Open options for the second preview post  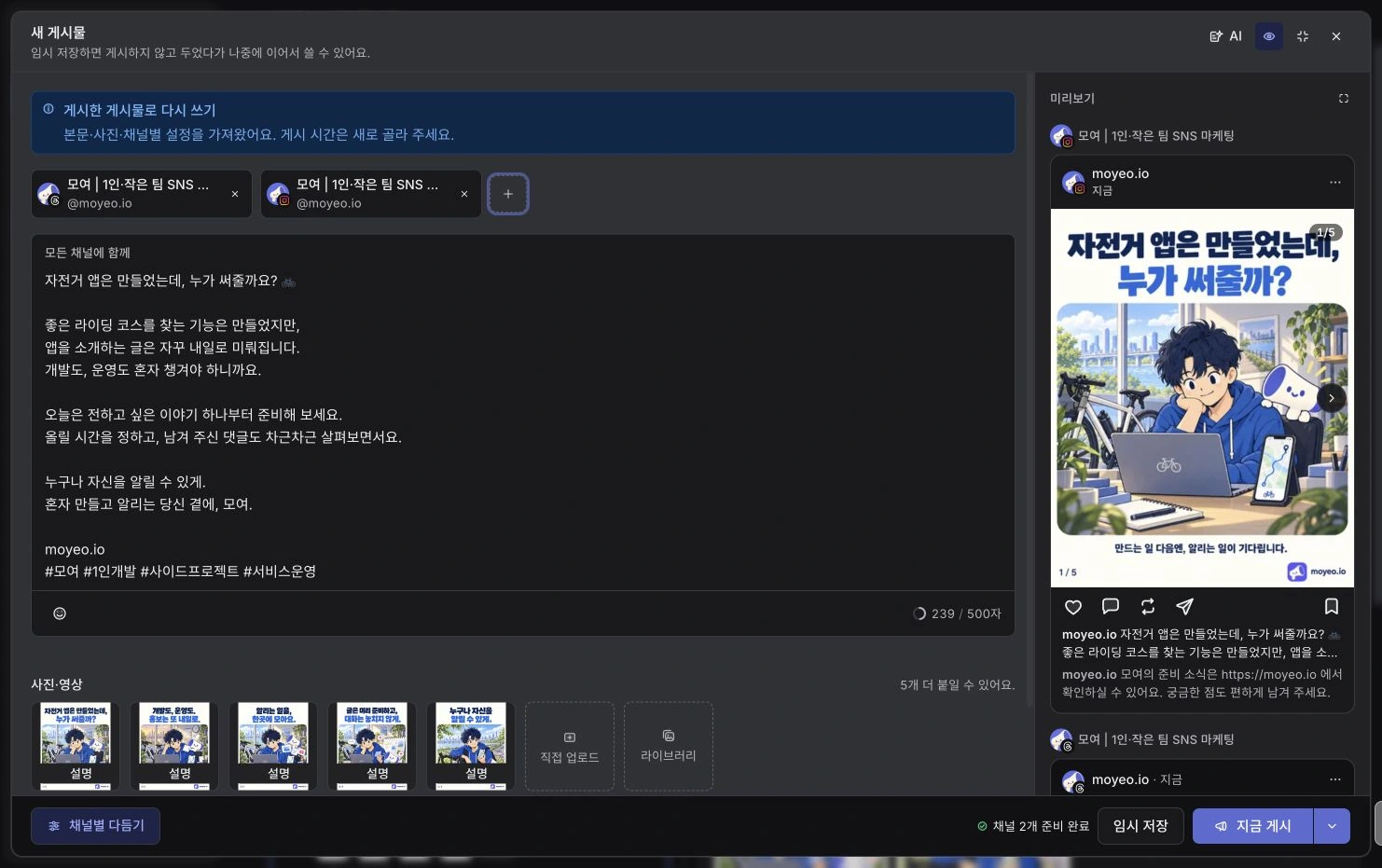coord(1335,779)
